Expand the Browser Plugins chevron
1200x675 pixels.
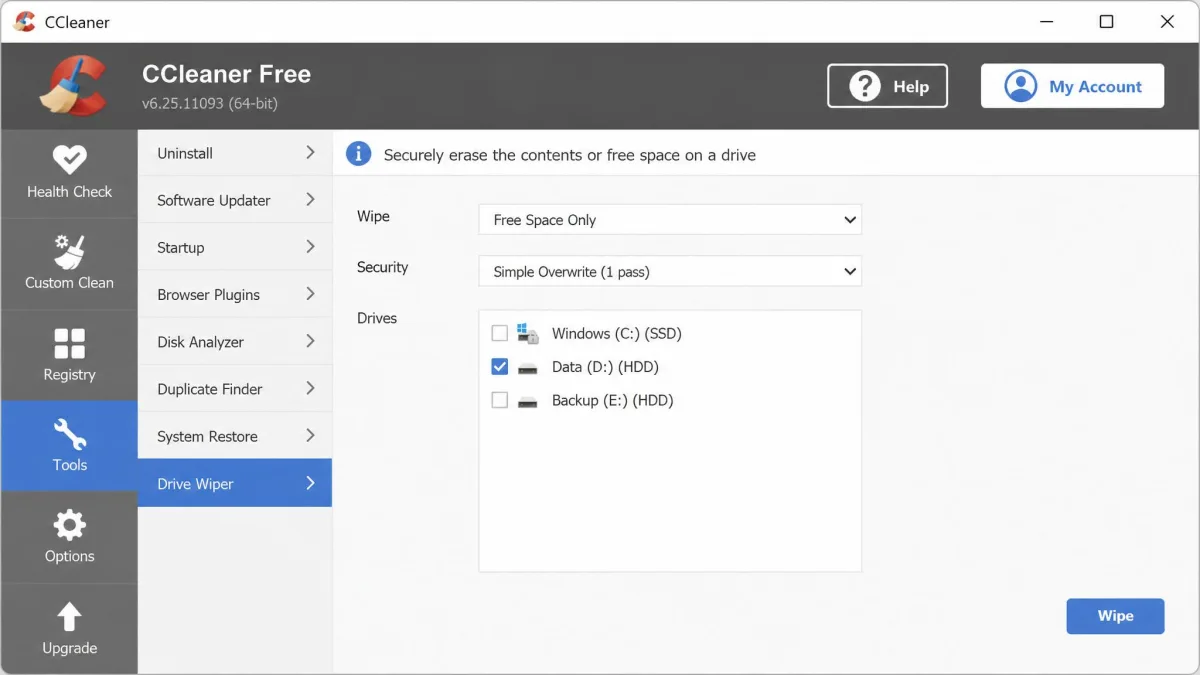310,293
